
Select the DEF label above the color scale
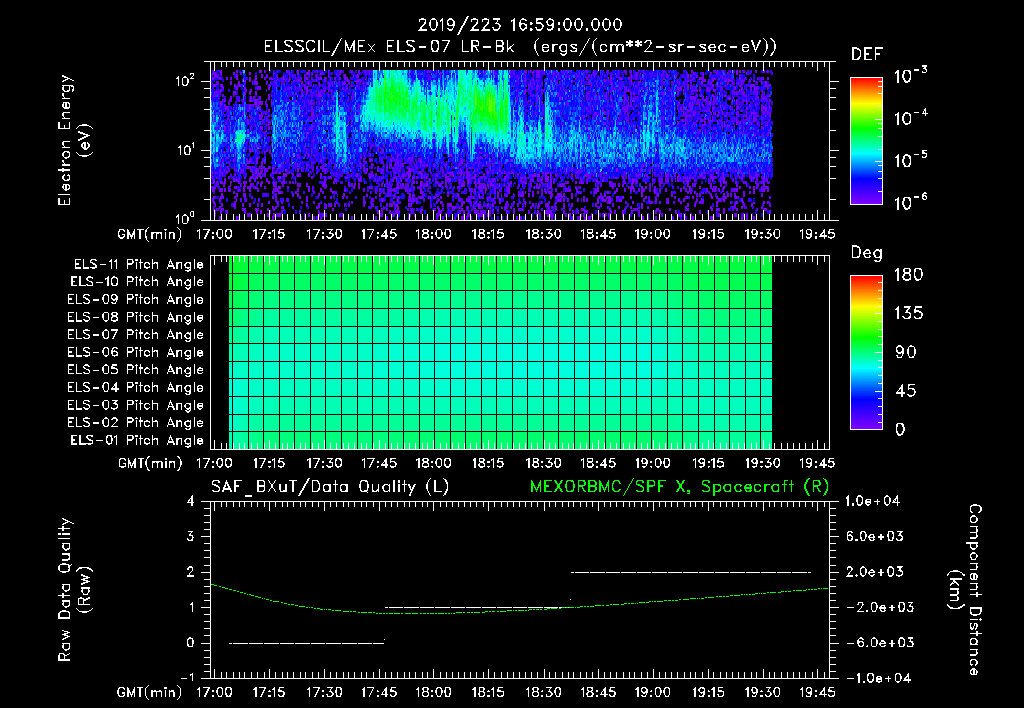[867, 54]
